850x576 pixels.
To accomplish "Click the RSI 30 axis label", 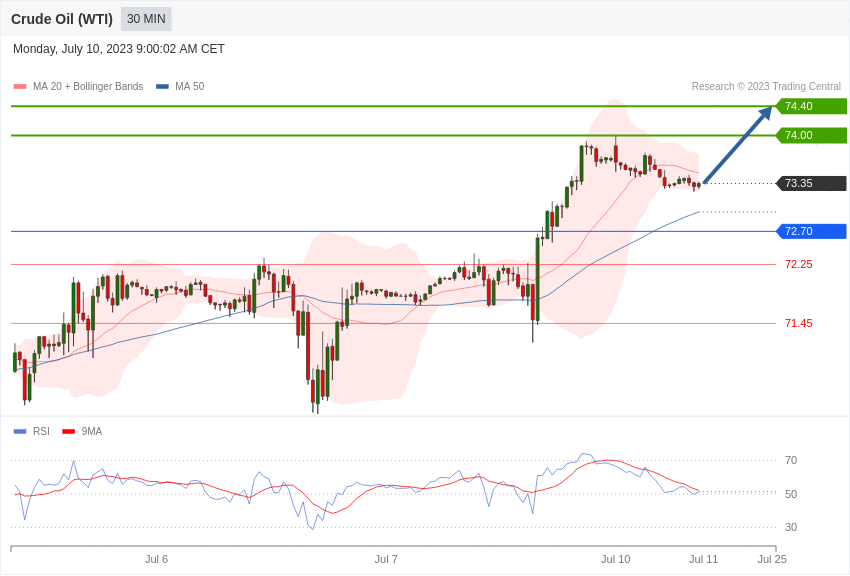I will click(791, 527).
